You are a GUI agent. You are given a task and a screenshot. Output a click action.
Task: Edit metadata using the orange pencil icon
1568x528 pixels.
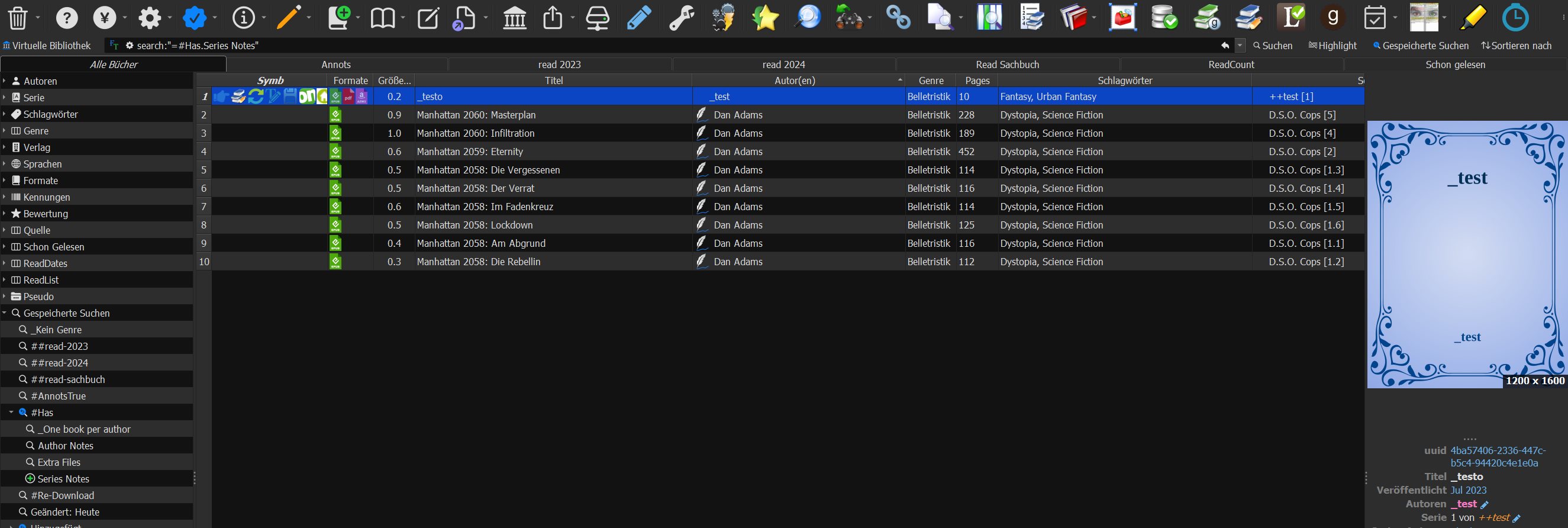click(289, 18)
